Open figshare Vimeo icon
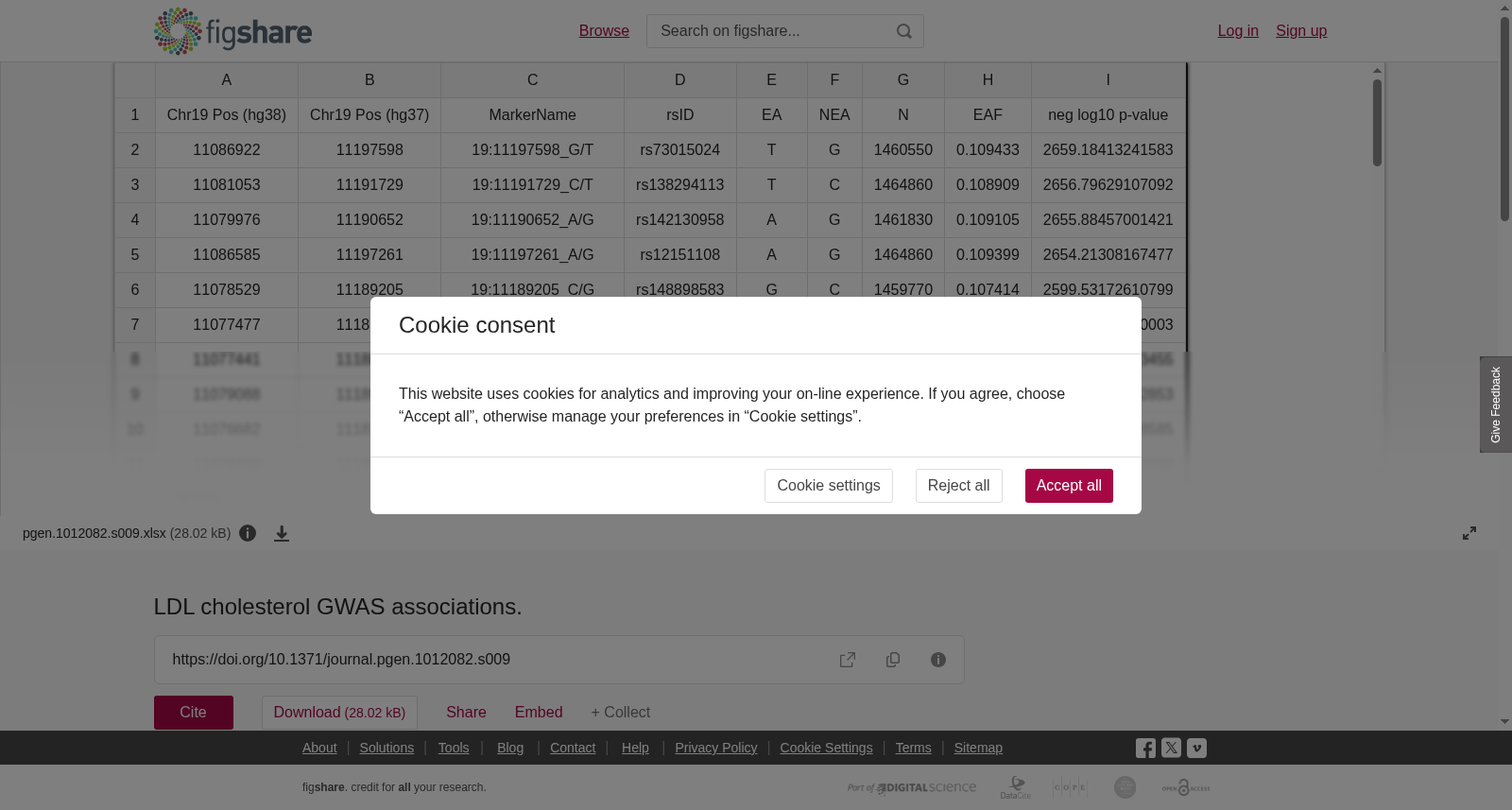This screenshot has width=1512, height=810. click(1196, 748)
